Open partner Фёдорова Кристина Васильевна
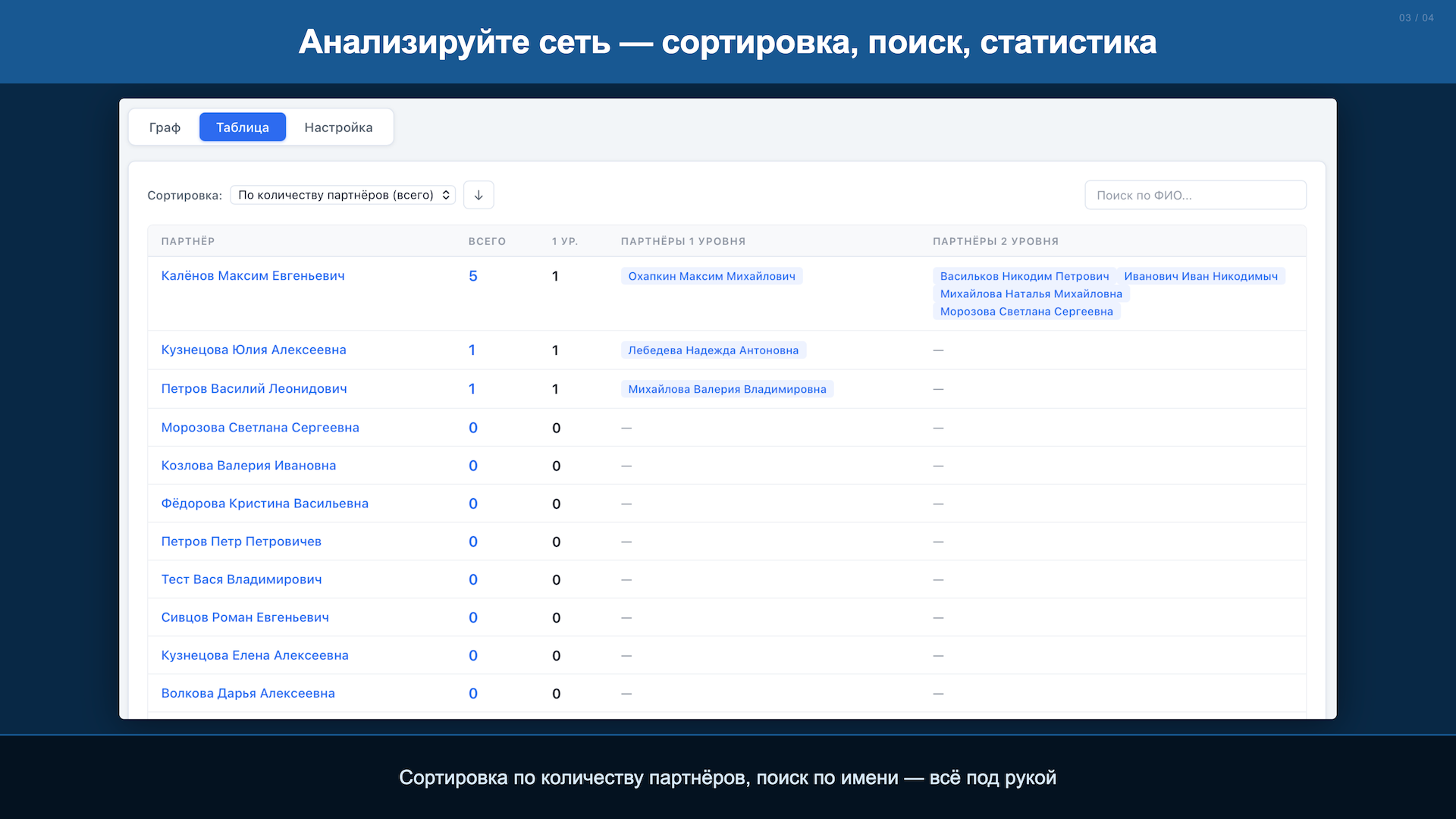1456x819 pixels. (x=265, y=504)
